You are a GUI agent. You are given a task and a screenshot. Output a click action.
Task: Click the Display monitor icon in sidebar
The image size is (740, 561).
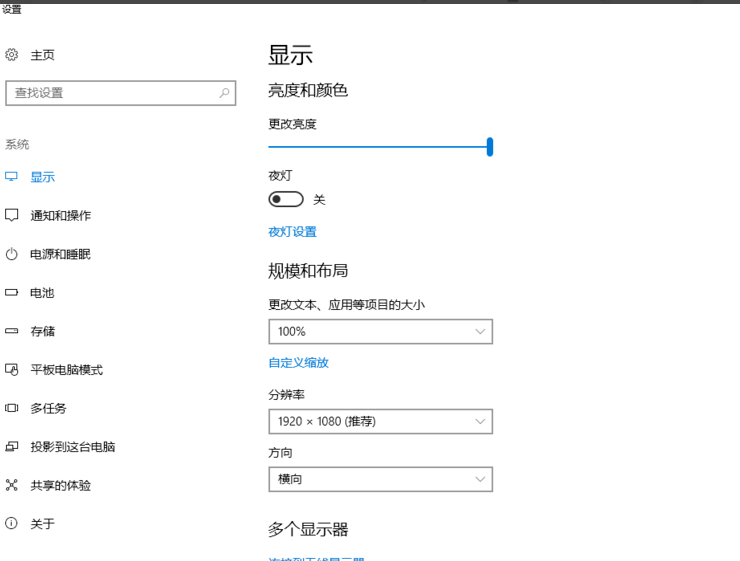pyautogui.click(x=12, y=177)
